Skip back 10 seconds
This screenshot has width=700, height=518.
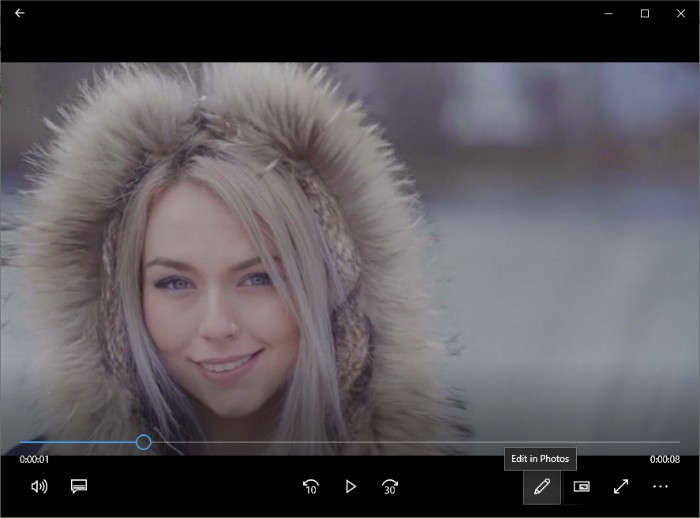(x=311, y=487)
